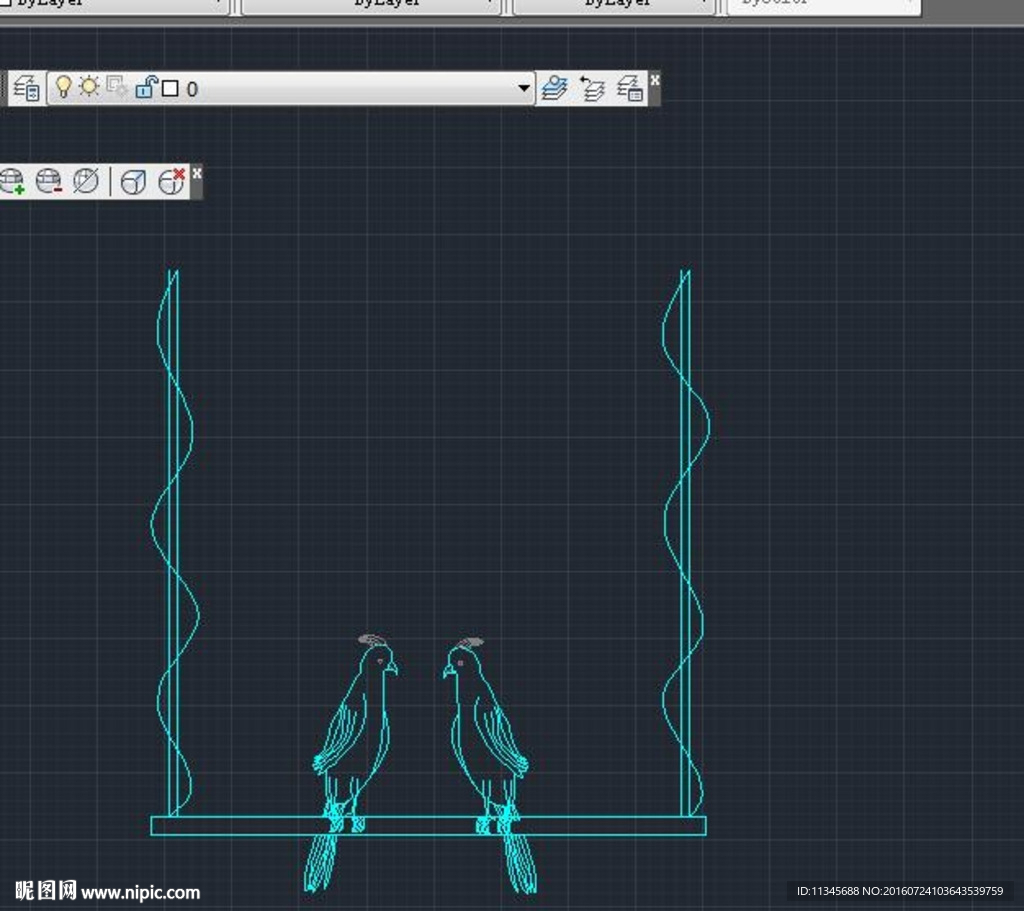Lock layer 0 with the padlock toggle
This screenshot has width=1024, height=911.
(x=146, y=86)
